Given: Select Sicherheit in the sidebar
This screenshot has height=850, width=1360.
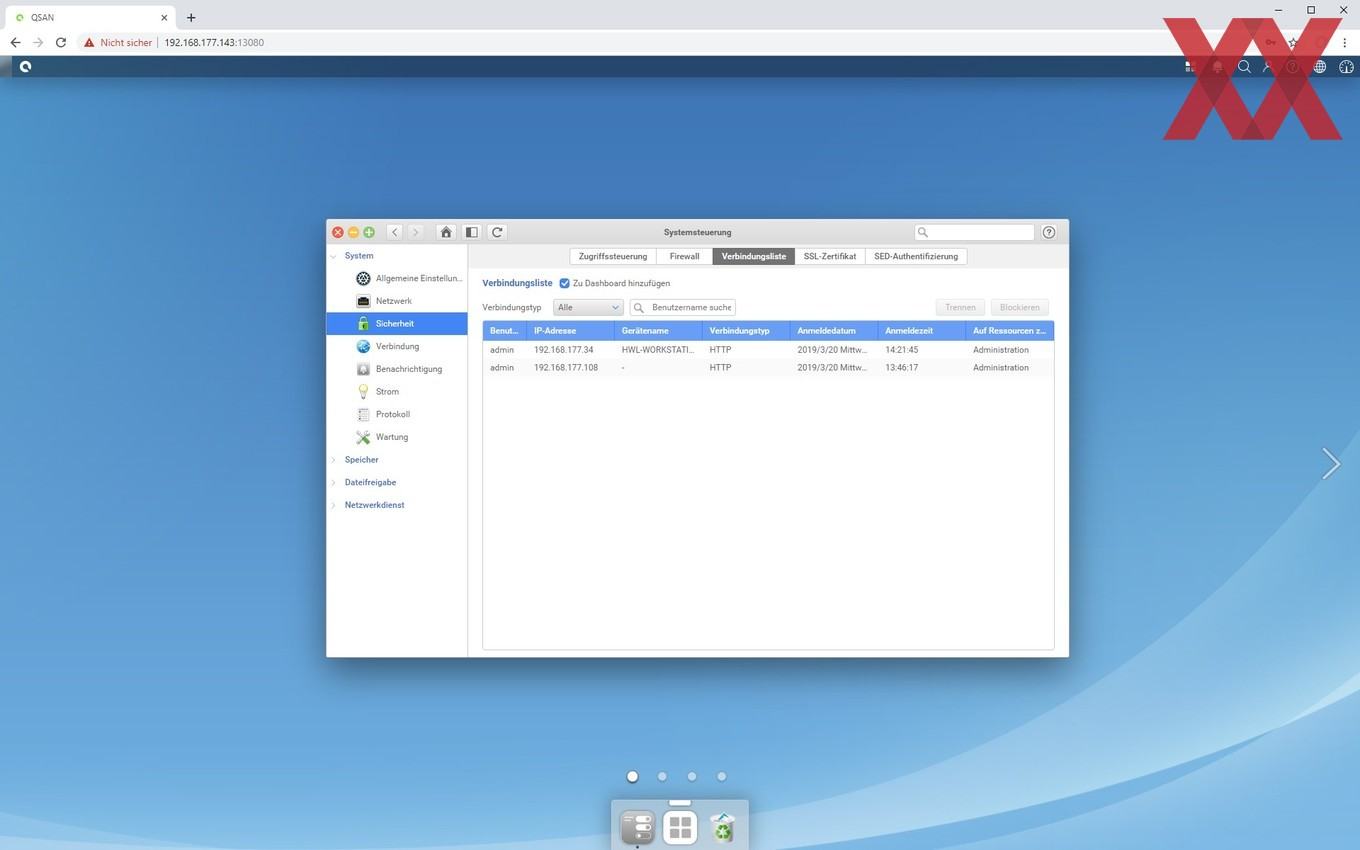Looking at the screenshot, I should coord(396,324).
